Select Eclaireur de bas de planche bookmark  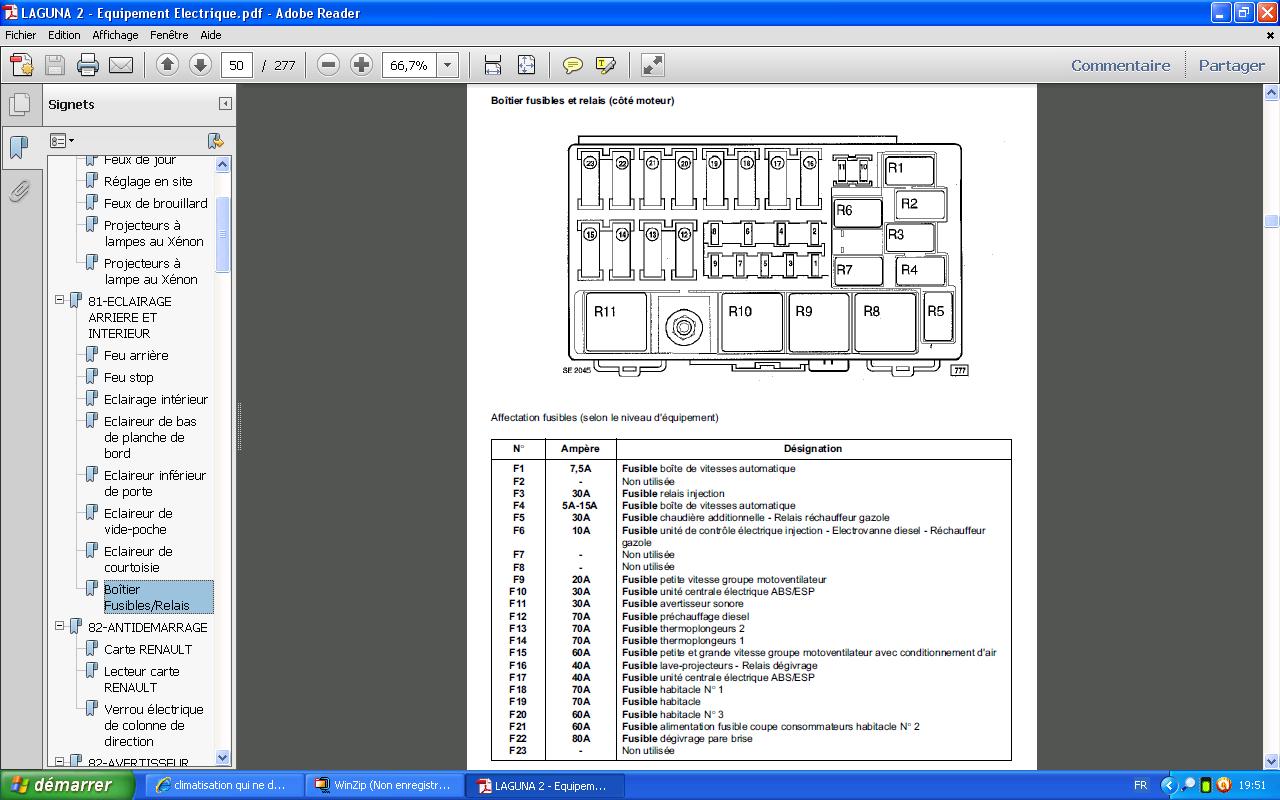(150, 437)
